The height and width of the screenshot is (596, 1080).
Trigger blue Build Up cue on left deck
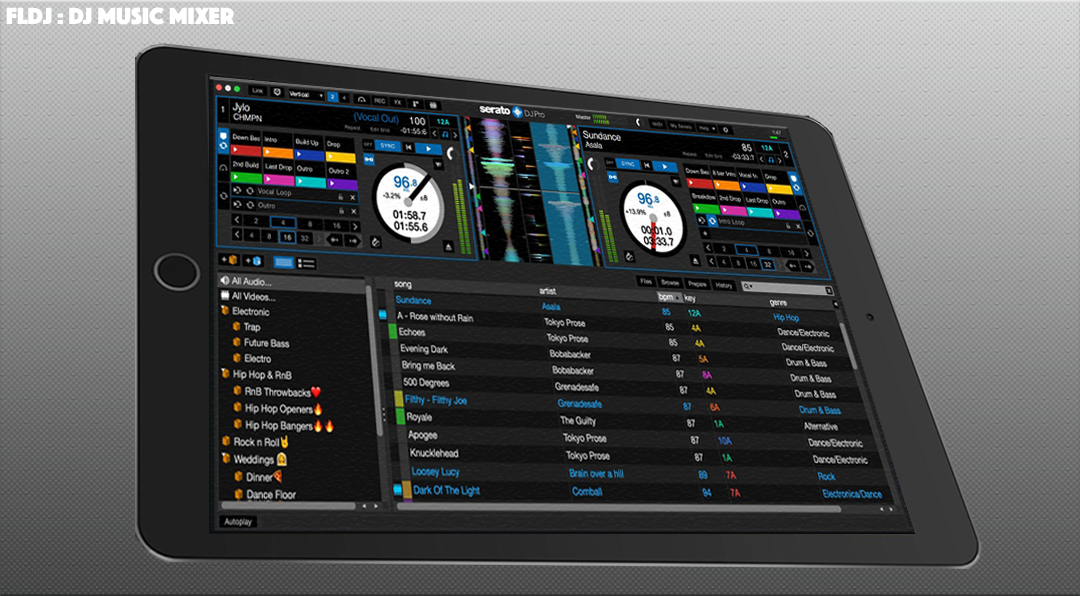click(x=309, y=156)
